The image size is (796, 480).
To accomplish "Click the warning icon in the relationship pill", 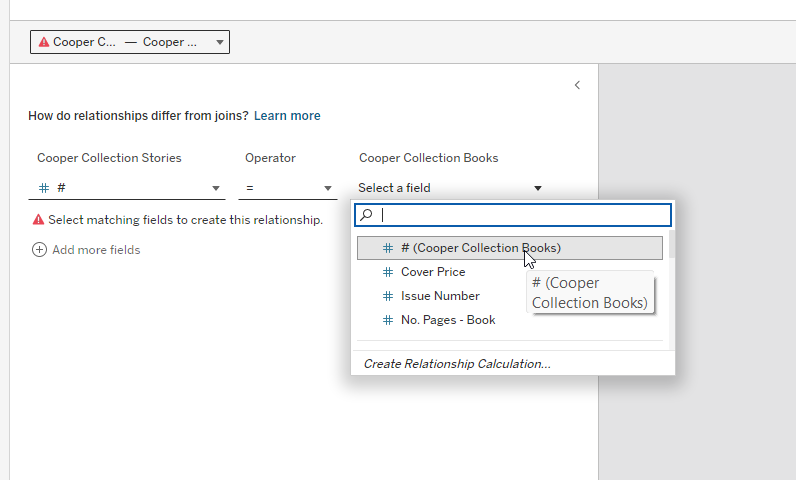I will click(44, 42).
